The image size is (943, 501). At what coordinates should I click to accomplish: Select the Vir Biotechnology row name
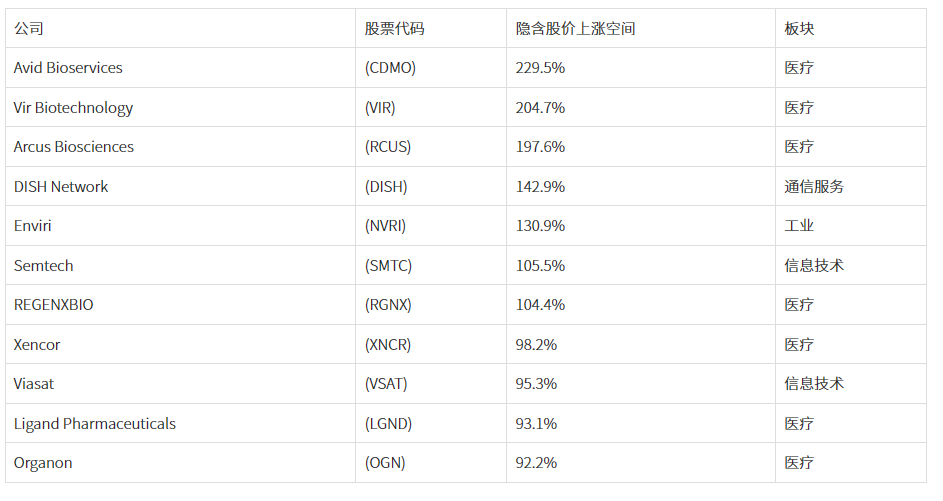tap(73, 108)
